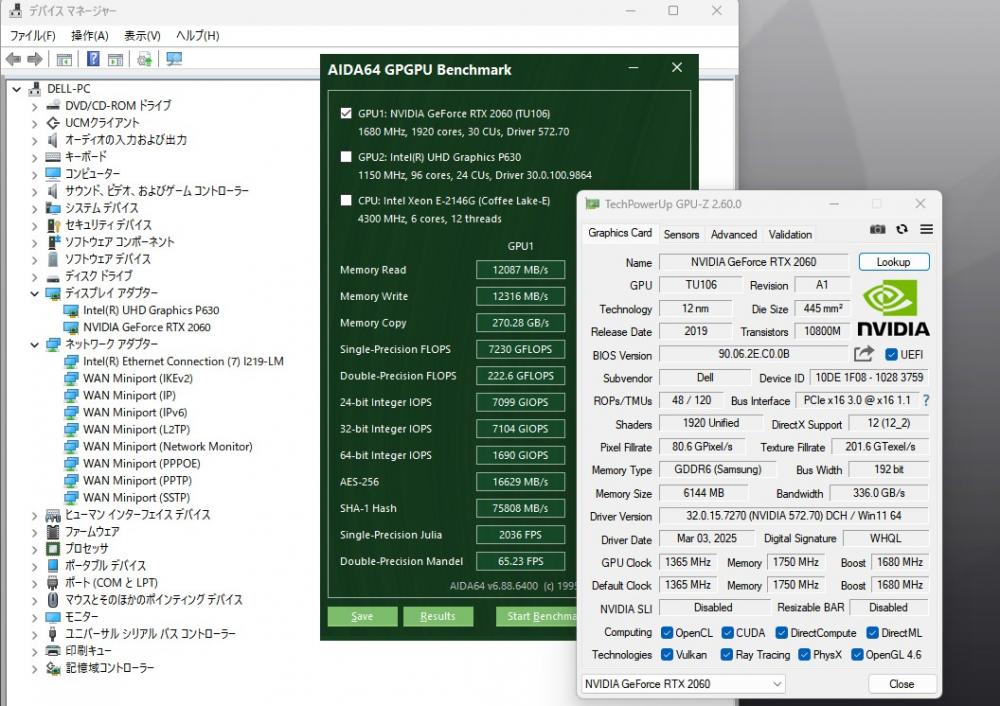
Task: Select the Intel Ethernet Connection I219-LM adapter icon
Action: tap(71, 362)
